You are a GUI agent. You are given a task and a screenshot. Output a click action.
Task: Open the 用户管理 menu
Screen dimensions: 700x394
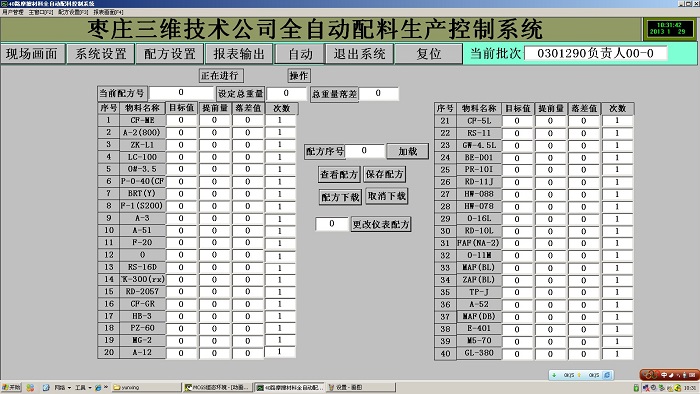click(12, 12)
